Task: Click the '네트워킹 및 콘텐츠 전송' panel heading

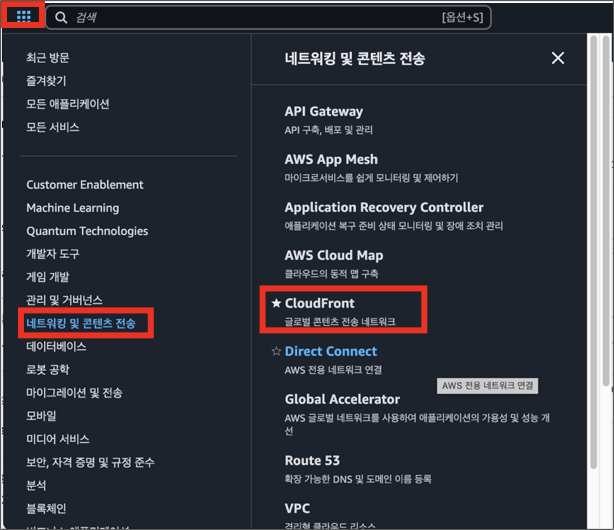Action: [x=354, y=58]
